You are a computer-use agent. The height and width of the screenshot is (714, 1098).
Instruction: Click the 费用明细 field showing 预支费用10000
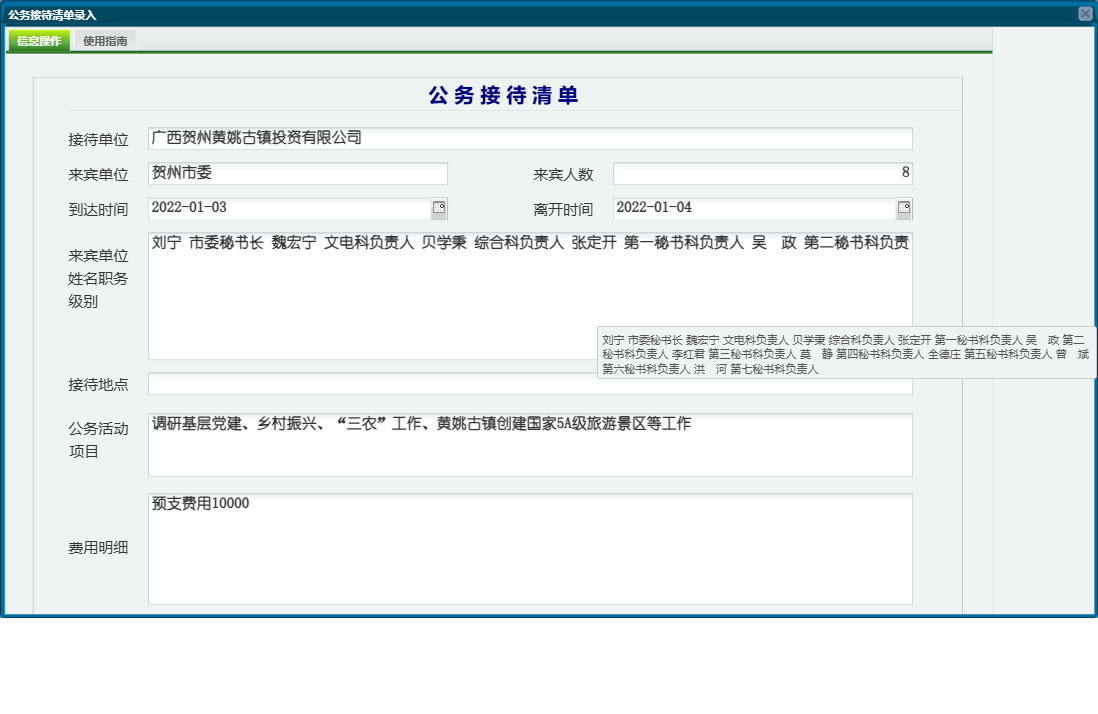click(530, 548)
